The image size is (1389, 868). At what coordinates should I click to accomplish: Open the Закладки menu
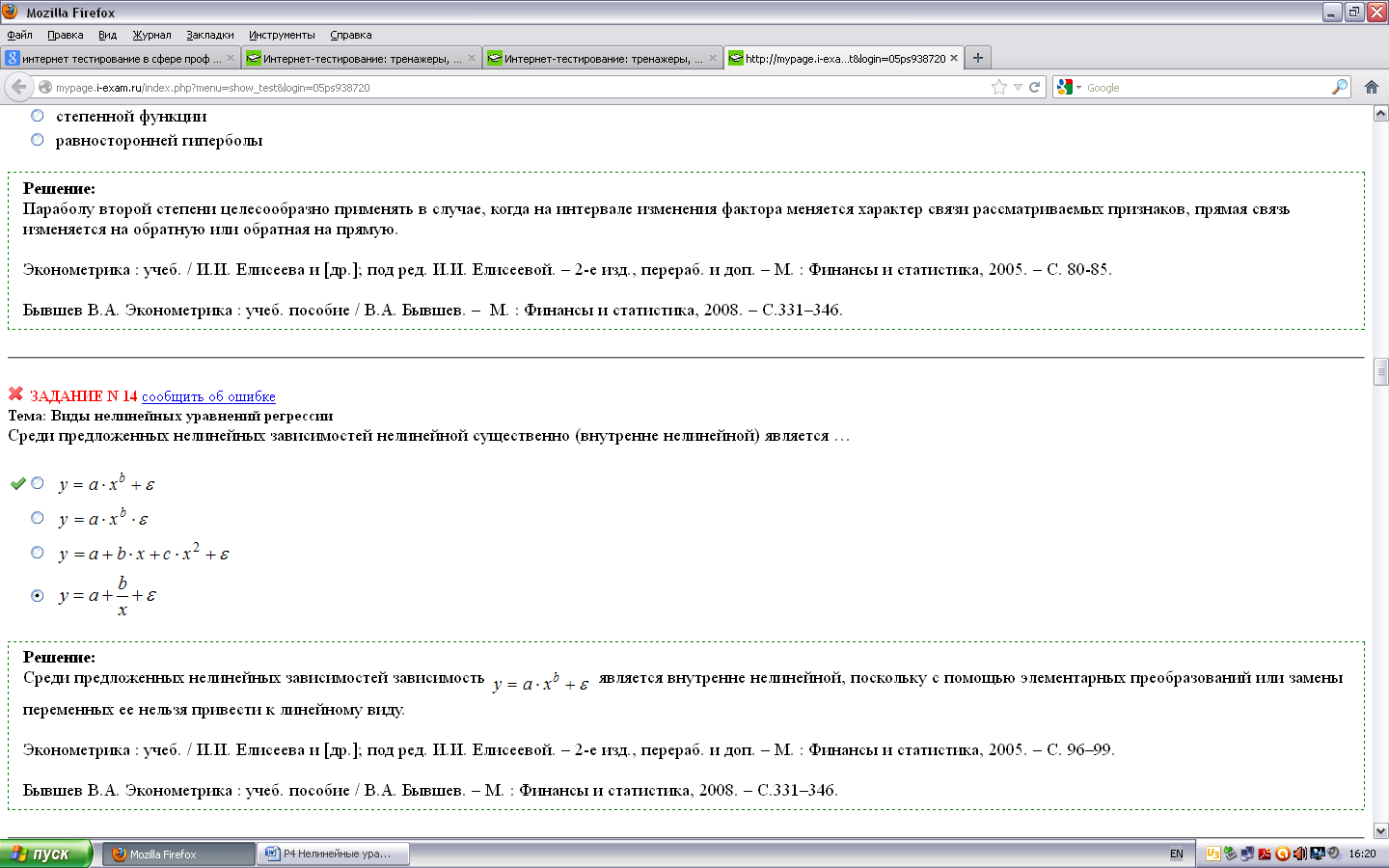(209, 35)
